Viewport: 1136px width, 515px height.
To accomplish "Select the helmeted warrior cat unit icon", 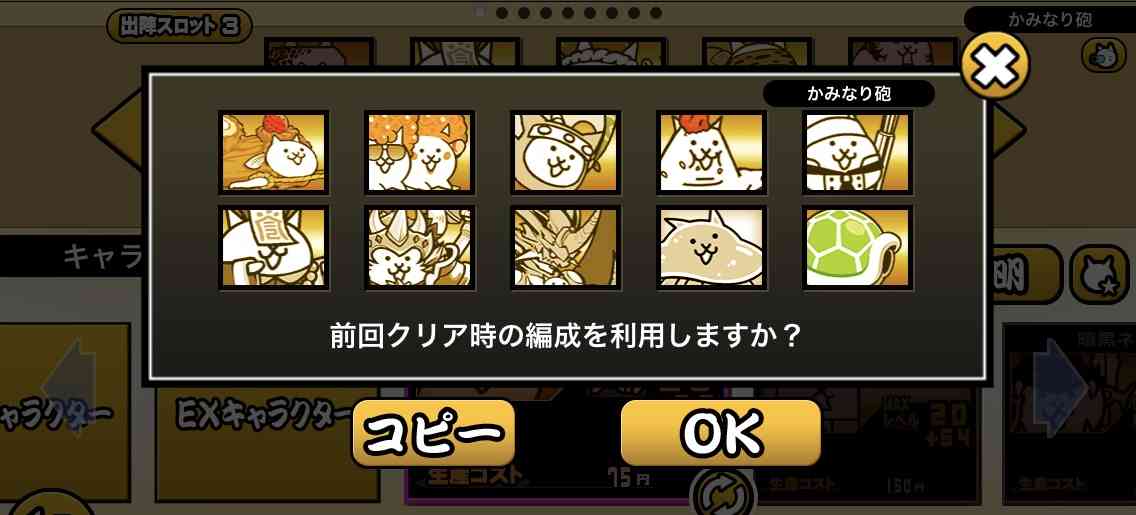I will [565, 152].
